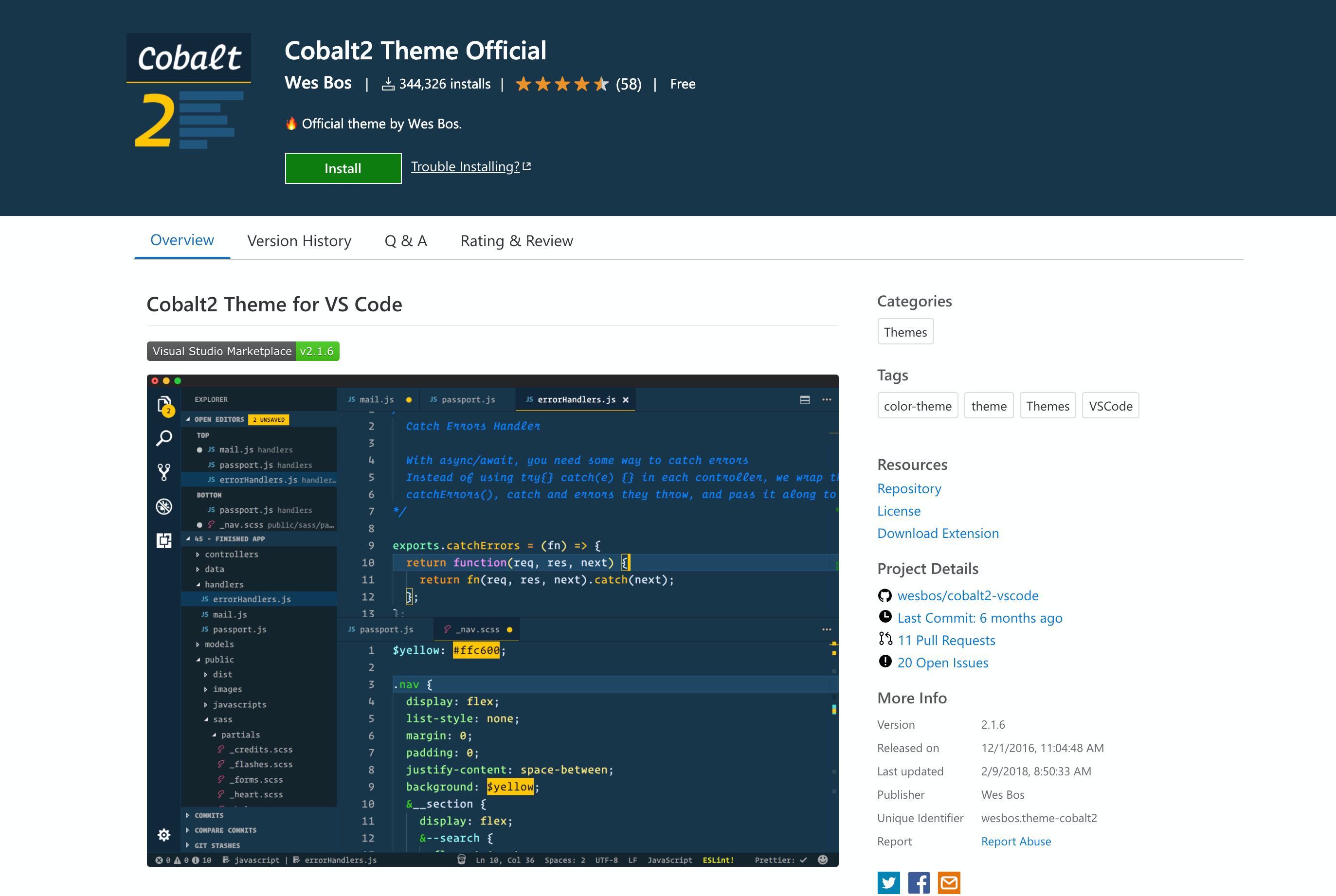Click the #ffc600 color value in code
Image resolution: width=1336 pixels, height=896 pixels.
tap(476, 650)
